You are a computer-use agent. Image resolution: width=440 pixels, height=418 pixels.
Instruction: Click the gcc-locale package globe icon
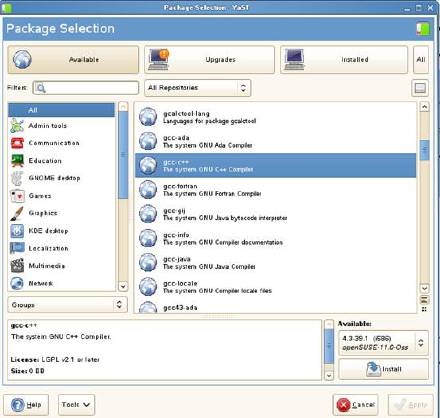(x=148, y=287)
